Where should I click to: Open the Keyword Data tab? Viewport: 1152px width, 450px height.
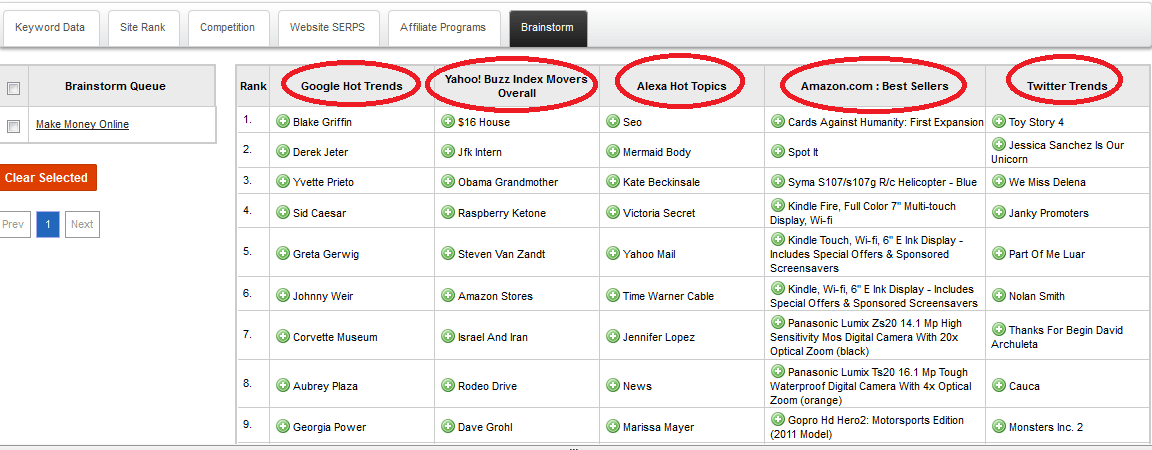tap(50, 27)
